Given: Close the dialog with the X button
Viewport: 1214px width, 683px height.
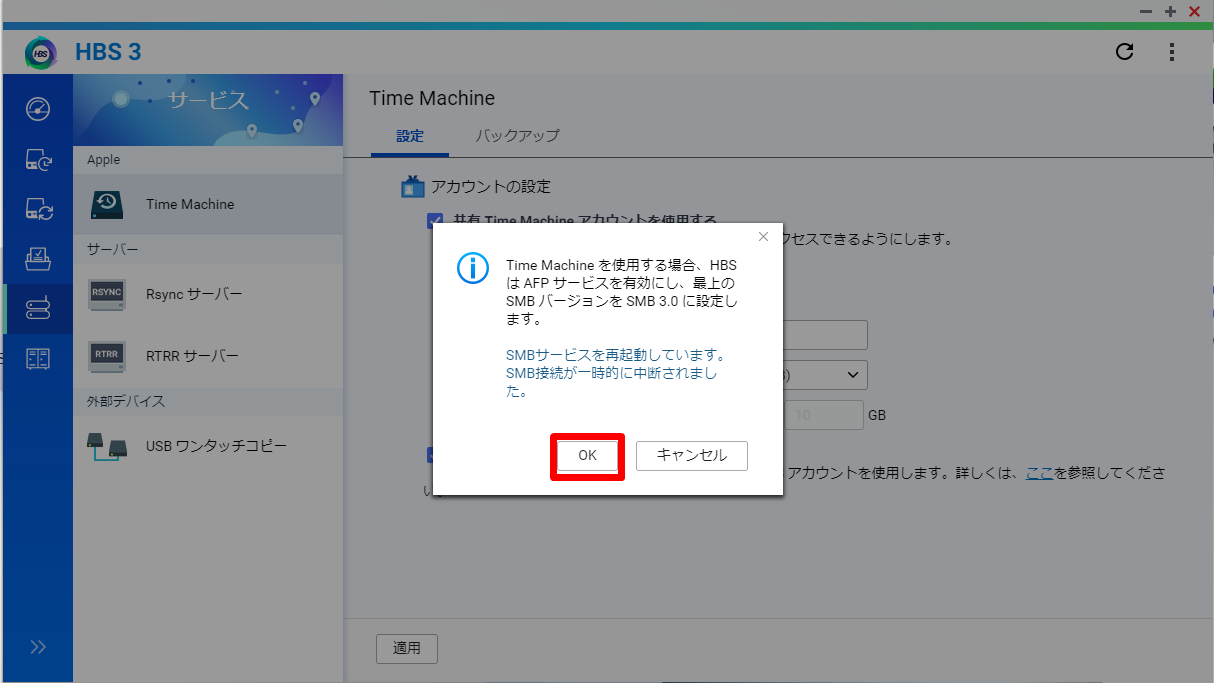Looking at the screenshot, I should point(763,237).
